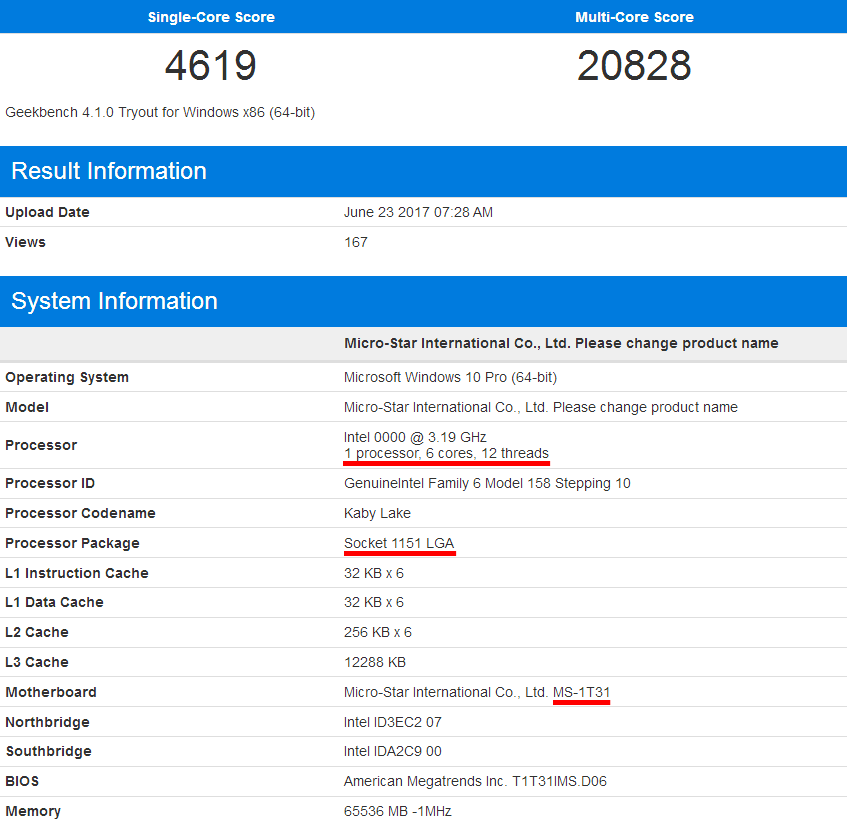Screen dimensions: 847x825
Task: Click the L1 Instruction Cache label
Action: click(x=77, y=573)
